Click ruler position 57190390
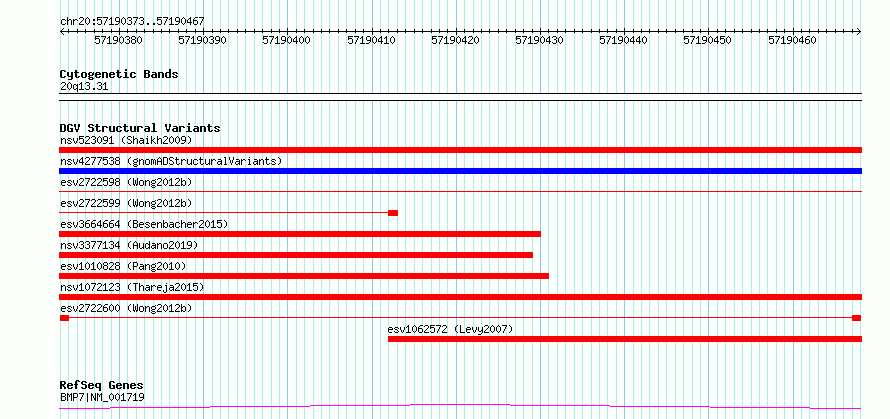 203,40
